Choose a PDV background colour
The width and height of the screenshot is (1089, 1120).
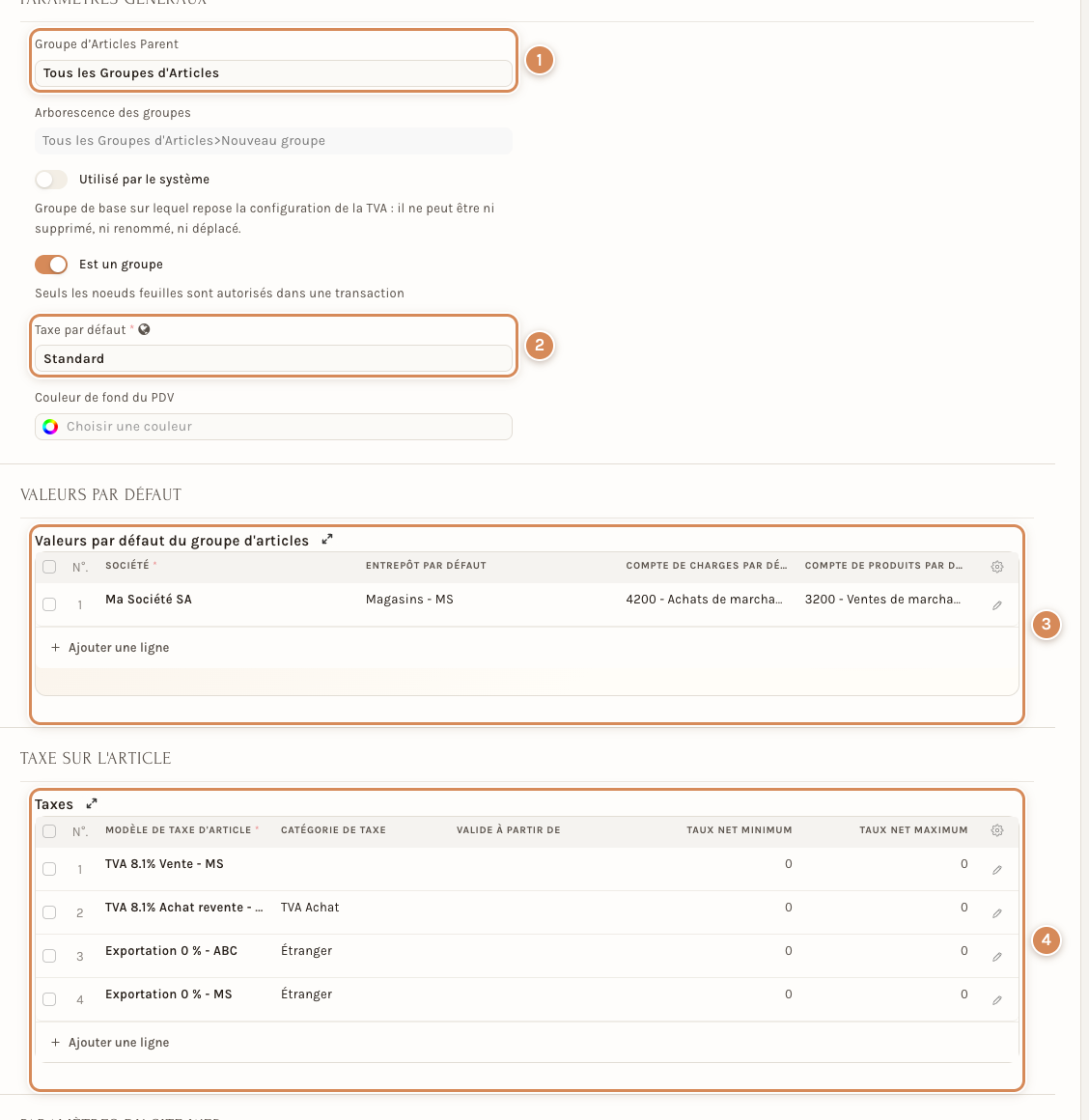pos(273,427)
